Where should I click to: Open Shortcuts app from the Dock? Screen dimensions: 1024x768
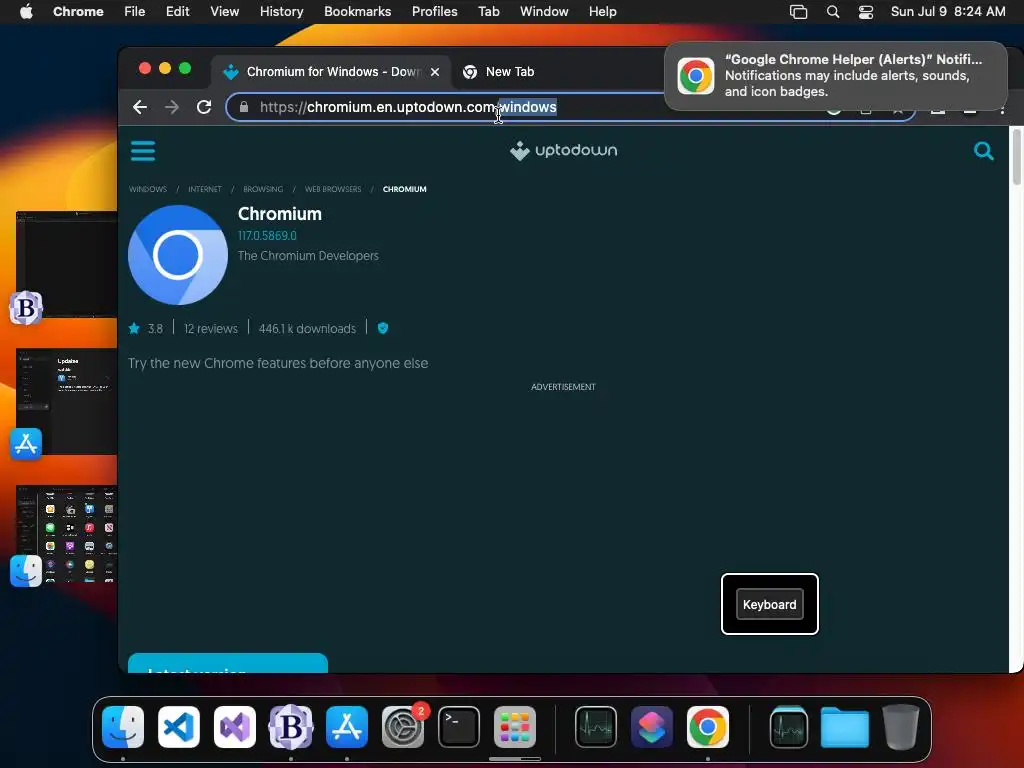(x=652, y=727)
